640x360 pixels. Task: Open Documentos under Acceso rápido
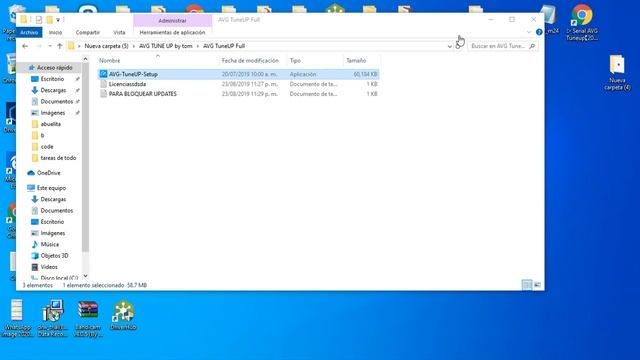pos(57,101)
